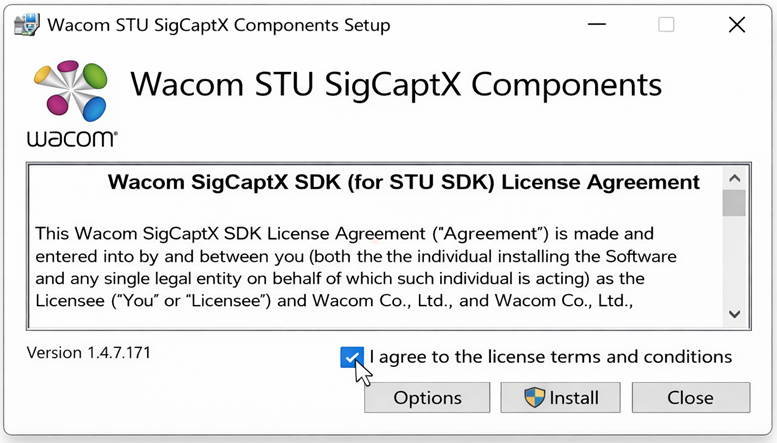Click the empty scrollbar track below the thumb
This screenshot has width=777, height=443.
[x=734, y=260]
